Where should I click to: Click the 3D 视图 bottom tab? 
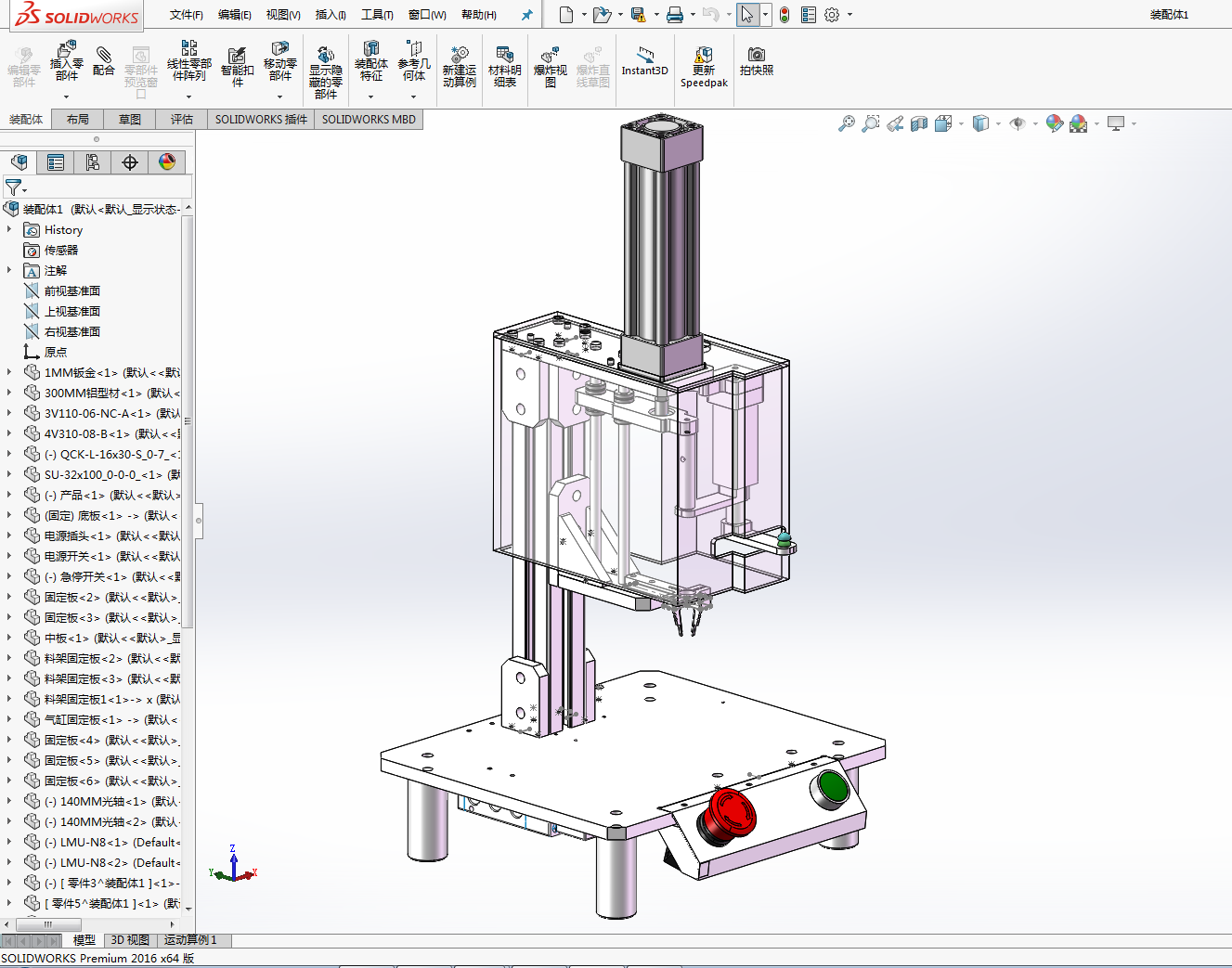tap(130, 940)
